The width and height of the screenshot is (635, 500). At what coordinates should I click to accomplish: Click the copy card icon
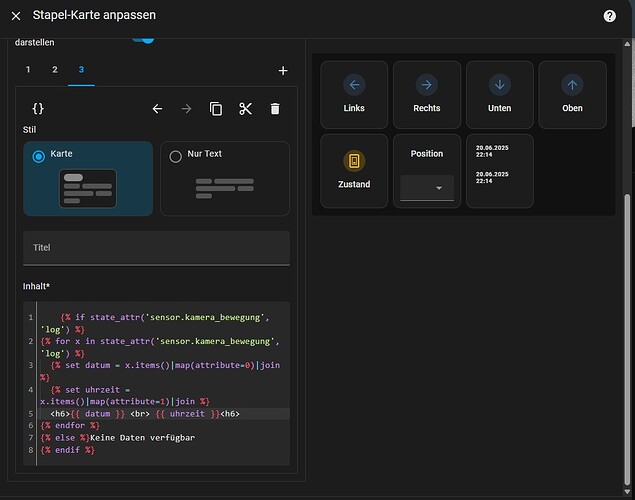click(216, 109)
